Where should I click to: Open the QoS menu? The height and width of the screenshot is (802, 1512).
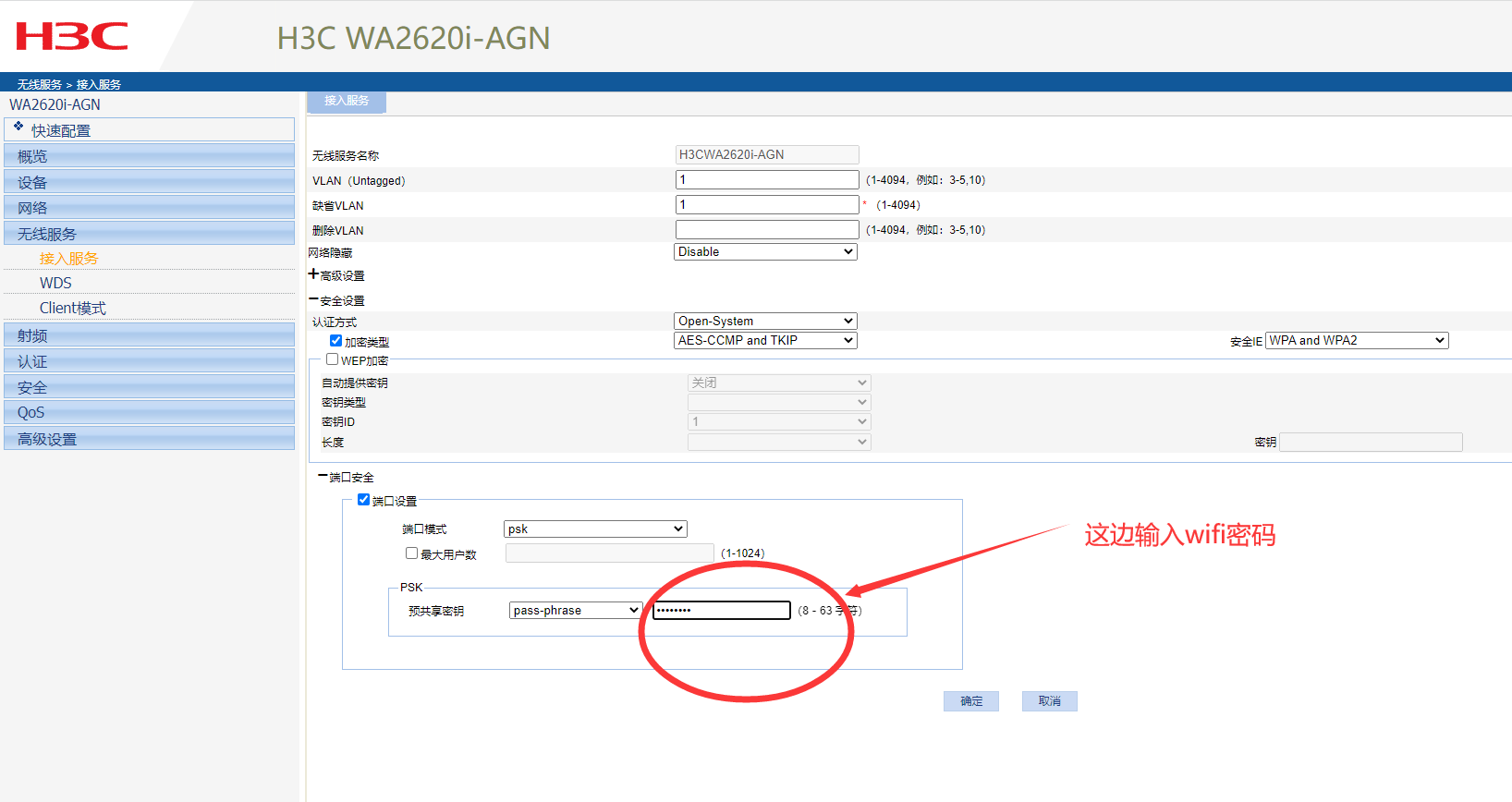[x=150, y=412]
